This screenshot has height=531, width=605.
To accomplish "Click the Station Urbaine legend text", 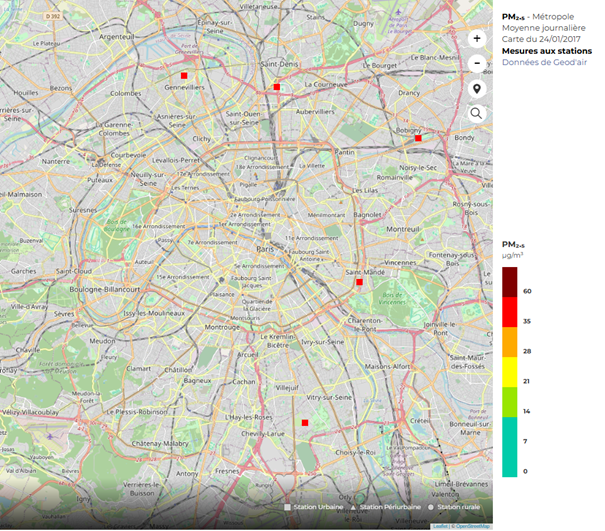I will click(318, 507).
